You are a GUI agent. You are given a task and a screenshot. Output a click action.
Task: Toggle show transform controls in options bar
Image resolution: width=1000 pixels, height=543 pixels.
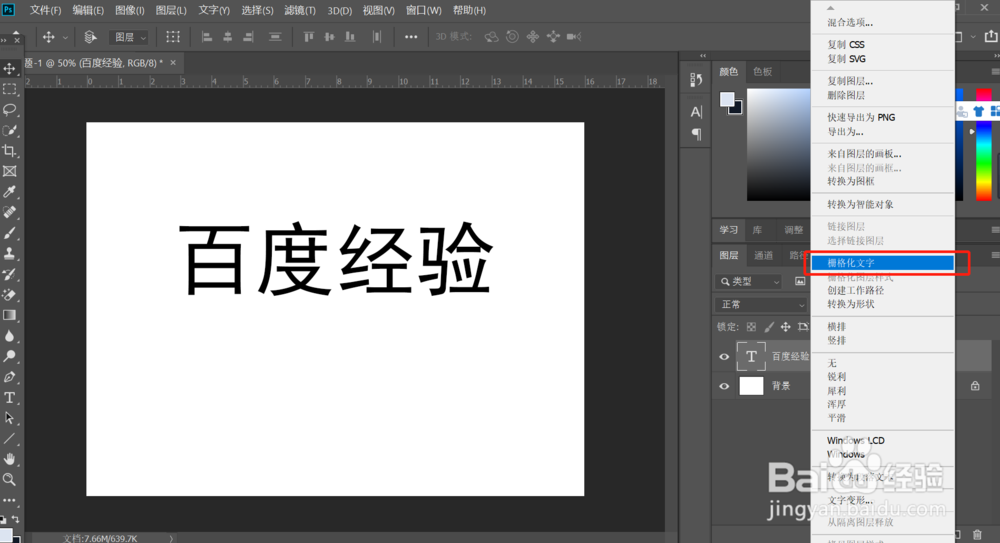173,37
